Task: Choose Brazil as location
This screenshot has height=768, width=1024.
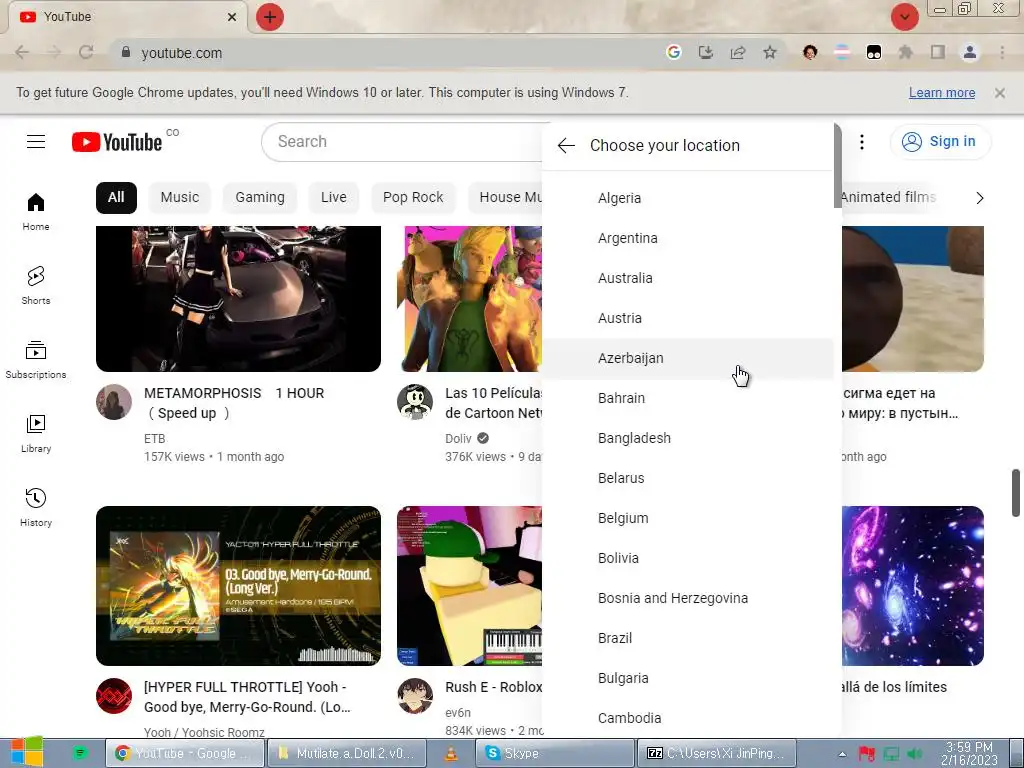Action: coord(688,638)
